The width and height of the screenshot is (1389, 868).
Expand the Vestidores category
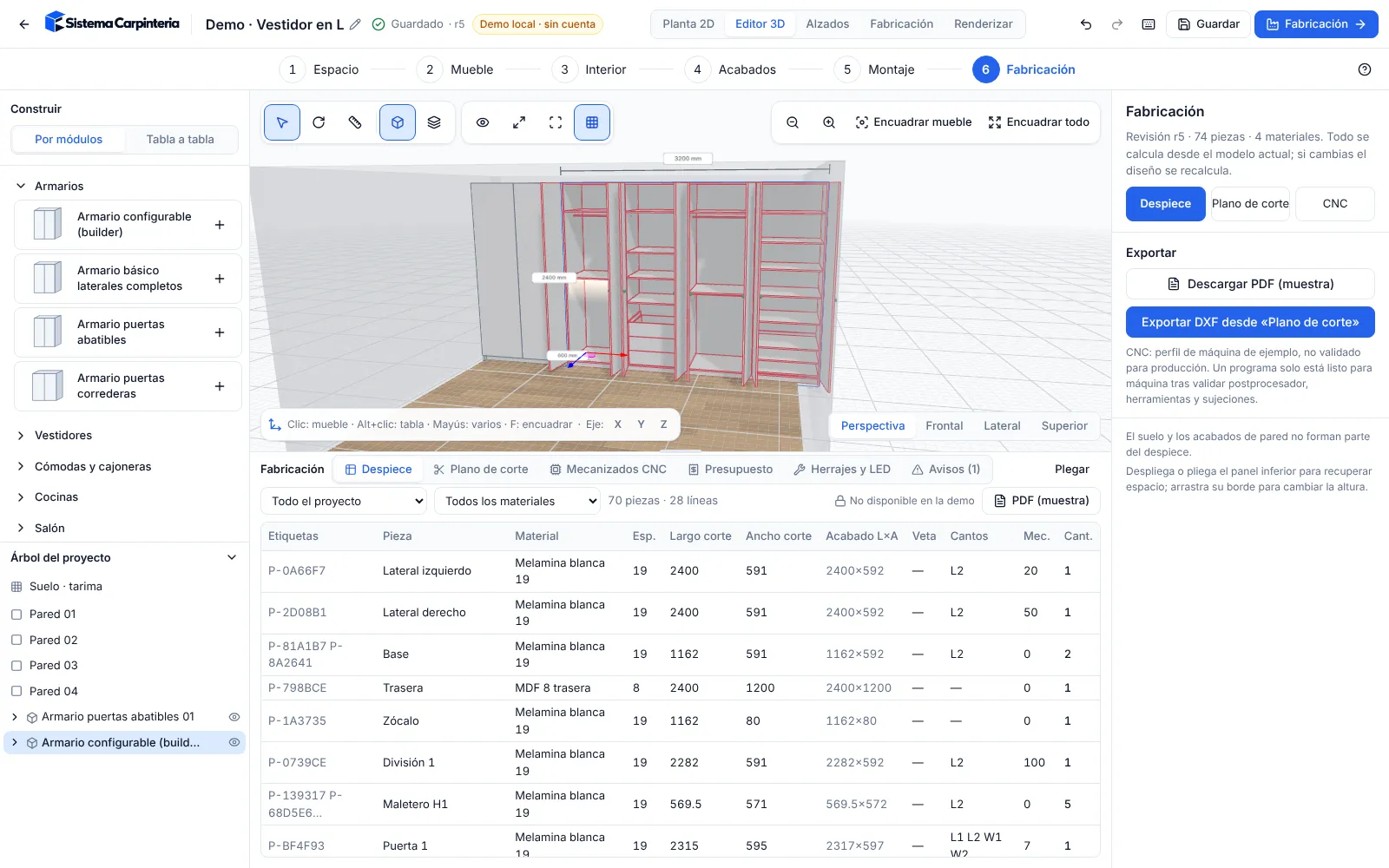click(21, 436)
